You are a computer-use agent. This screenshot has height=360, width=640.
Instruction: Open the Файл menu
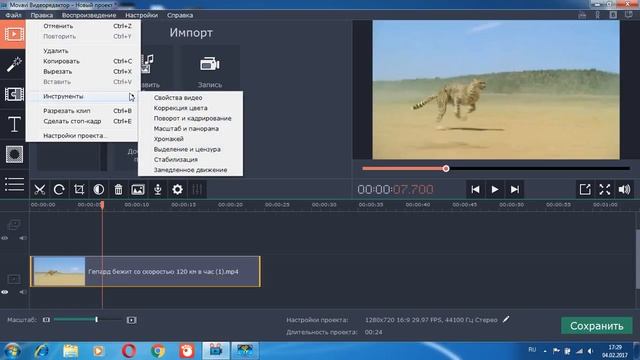point(13,15)
